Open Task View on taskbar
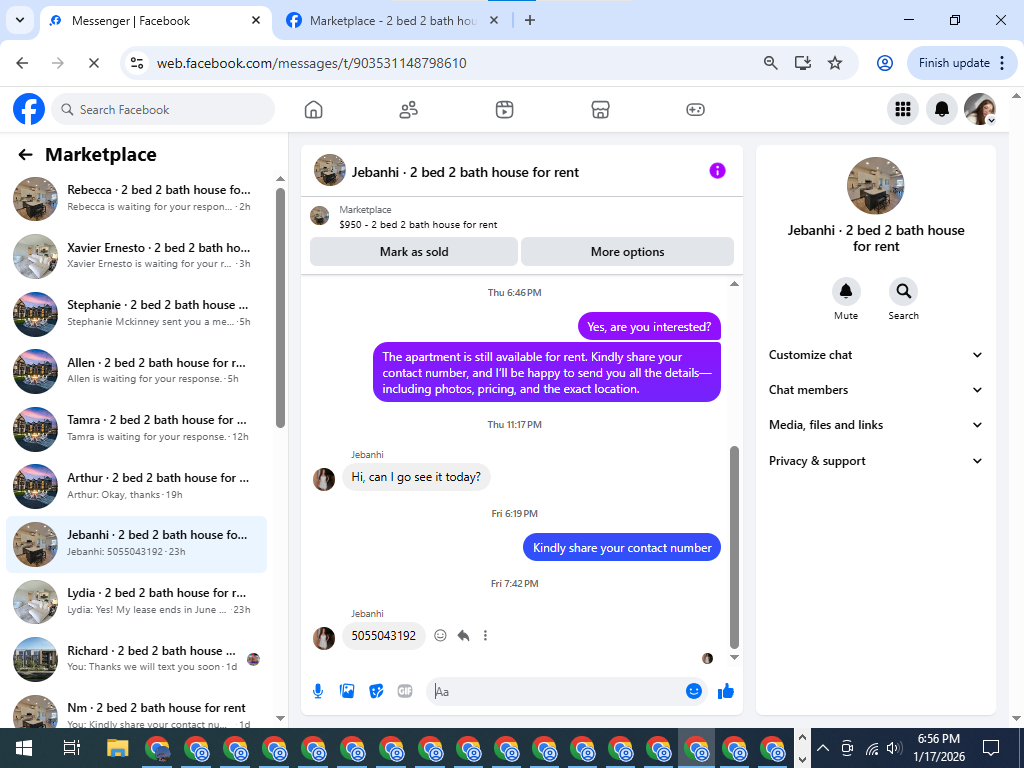The height and width of the screenshot is (768, 1024). [71, 748]
